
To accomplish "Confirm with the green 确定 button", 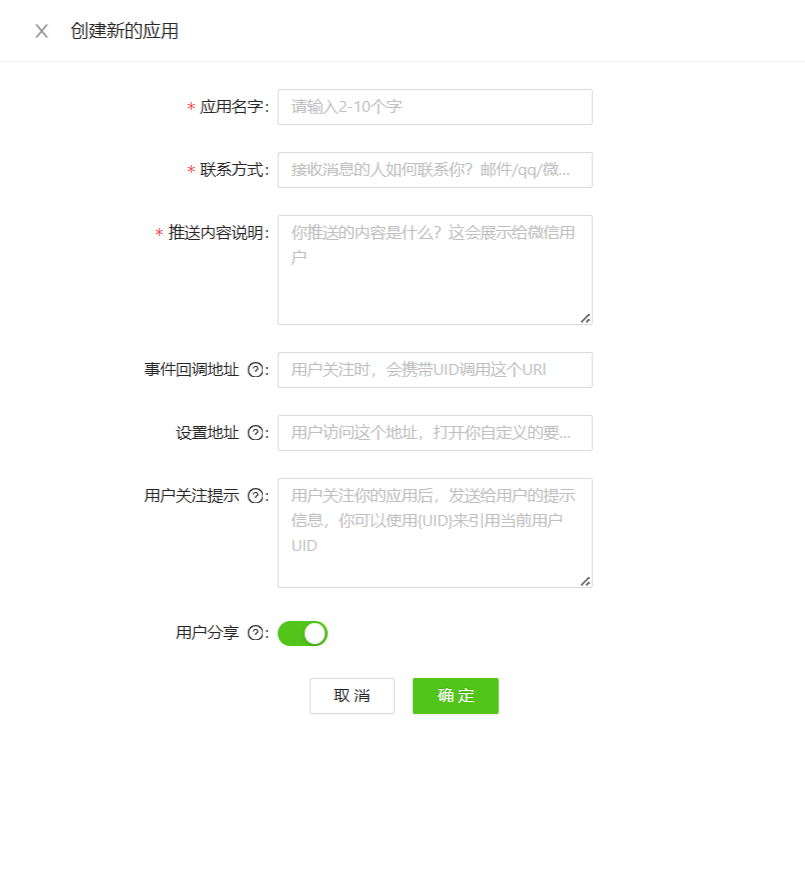I will (x=455, y=696).
